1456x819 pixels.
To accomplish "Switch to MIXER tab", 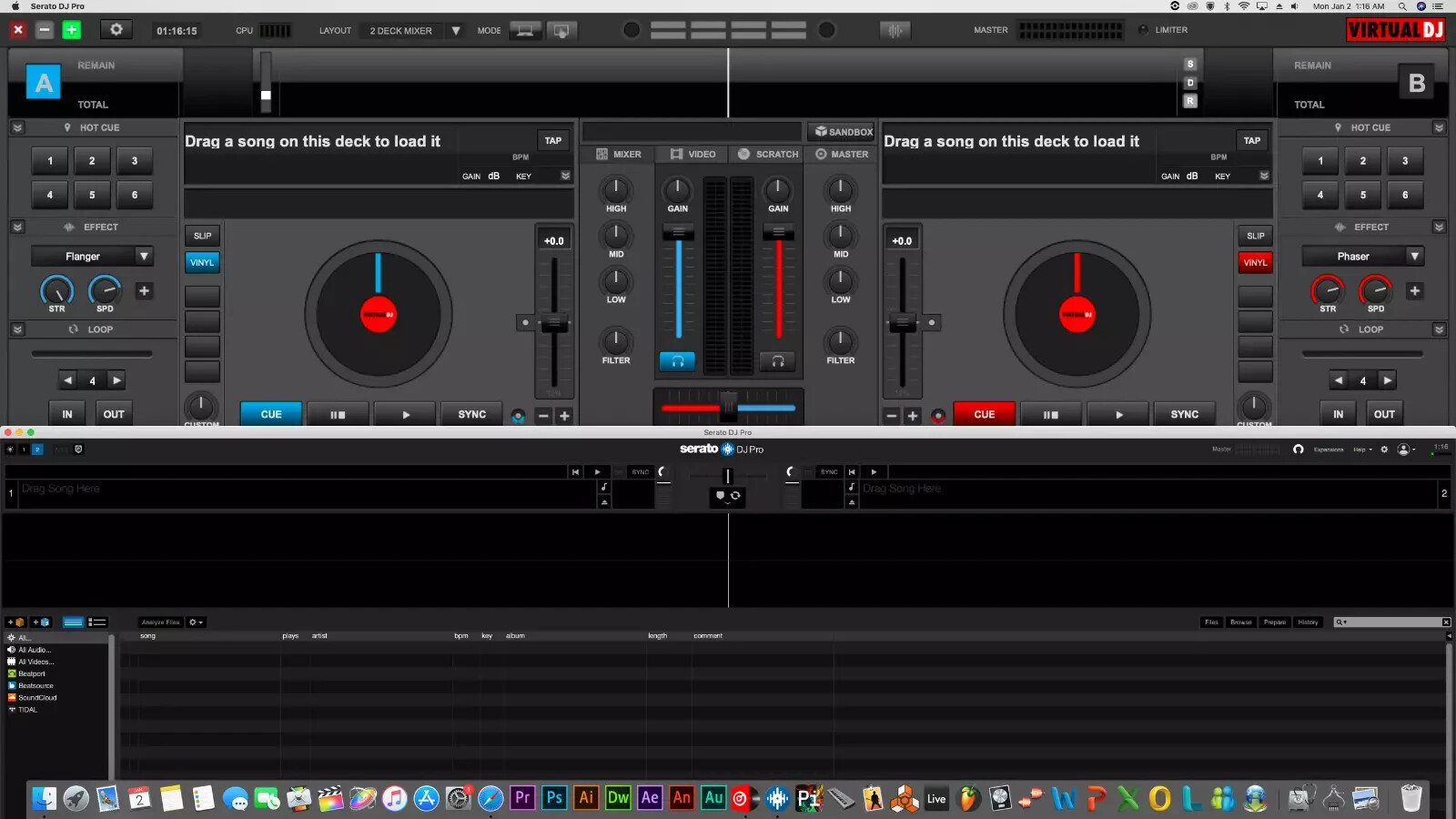I will click(619, 155).
